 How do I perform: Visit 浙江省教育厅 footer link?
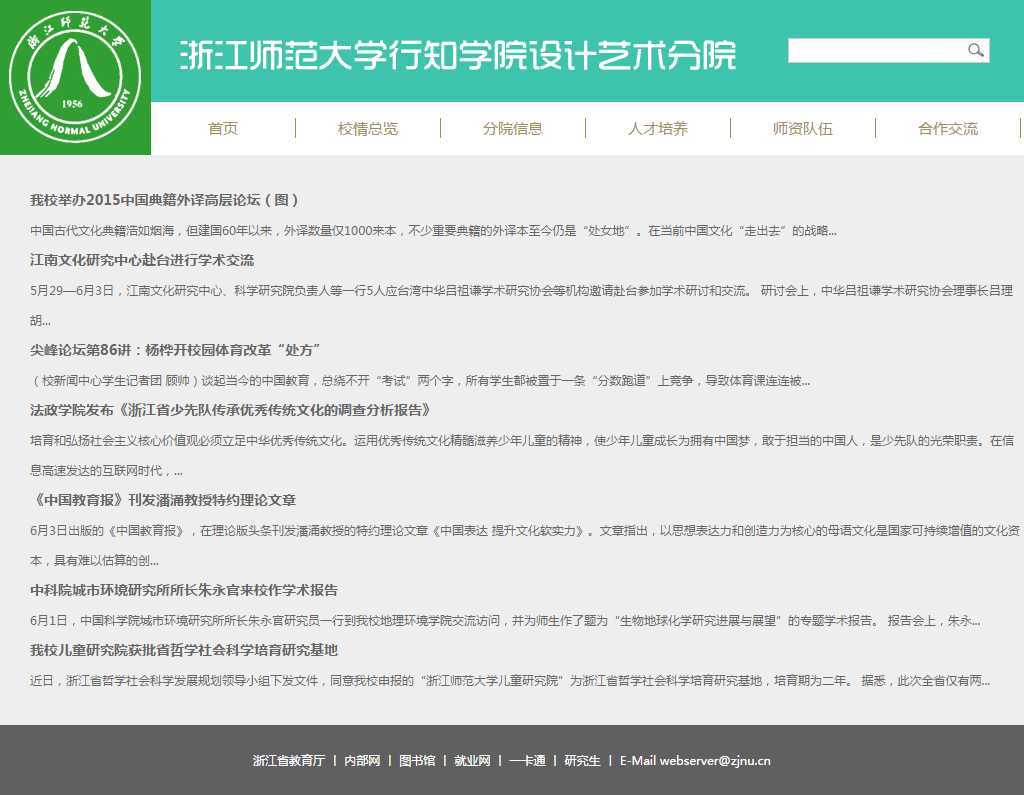289,761
